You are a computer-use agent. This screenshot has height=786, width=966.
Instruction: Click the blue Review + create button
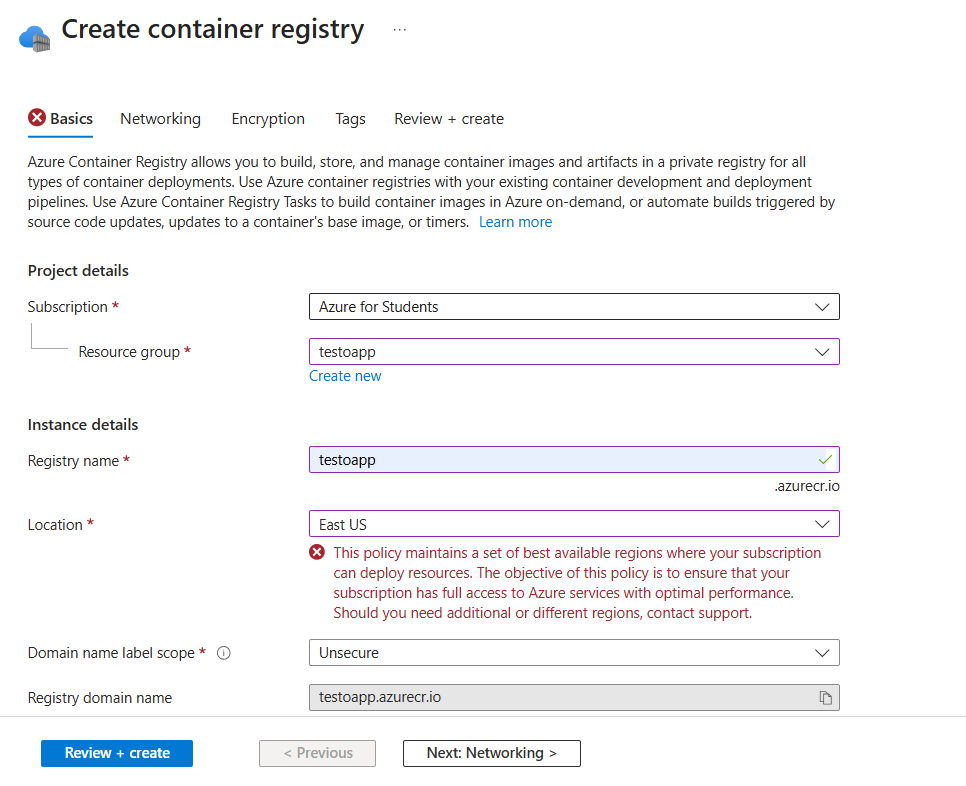click(x=117, y=753)
